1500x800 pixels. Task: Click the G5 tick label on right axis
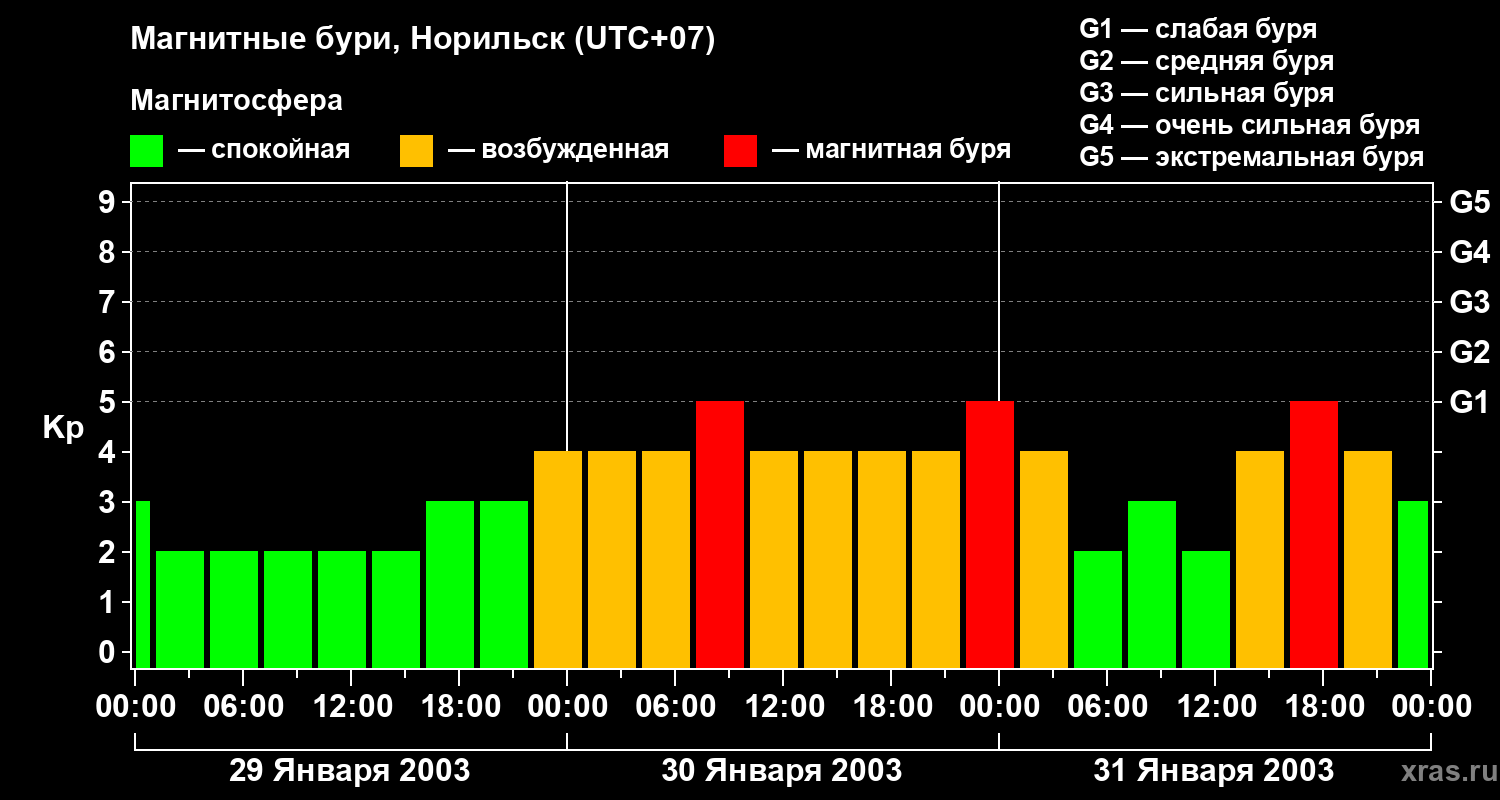click(1469, 202)
